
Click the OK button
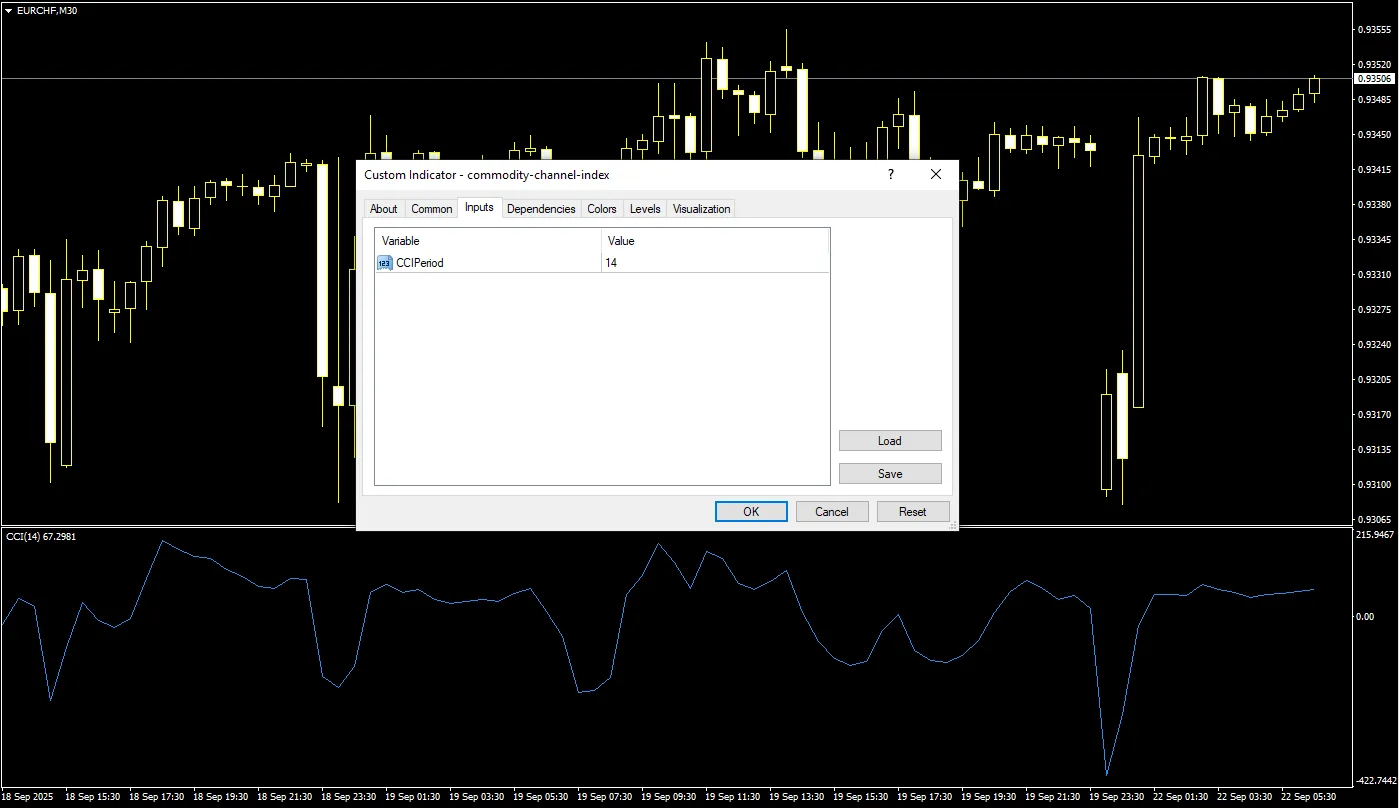tap(751, 511)
